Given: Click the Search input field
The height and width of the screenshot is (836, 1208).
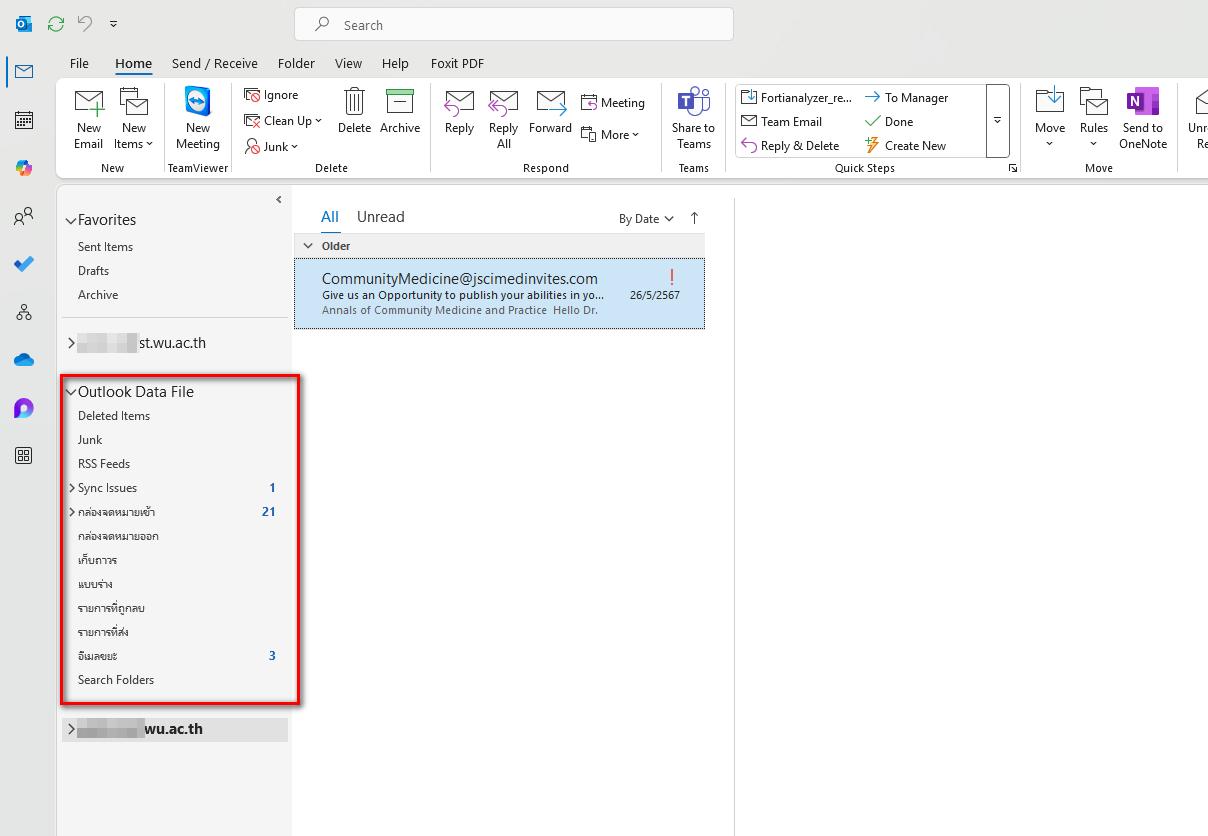Looking at the screenshot, I should coord(513,25).
